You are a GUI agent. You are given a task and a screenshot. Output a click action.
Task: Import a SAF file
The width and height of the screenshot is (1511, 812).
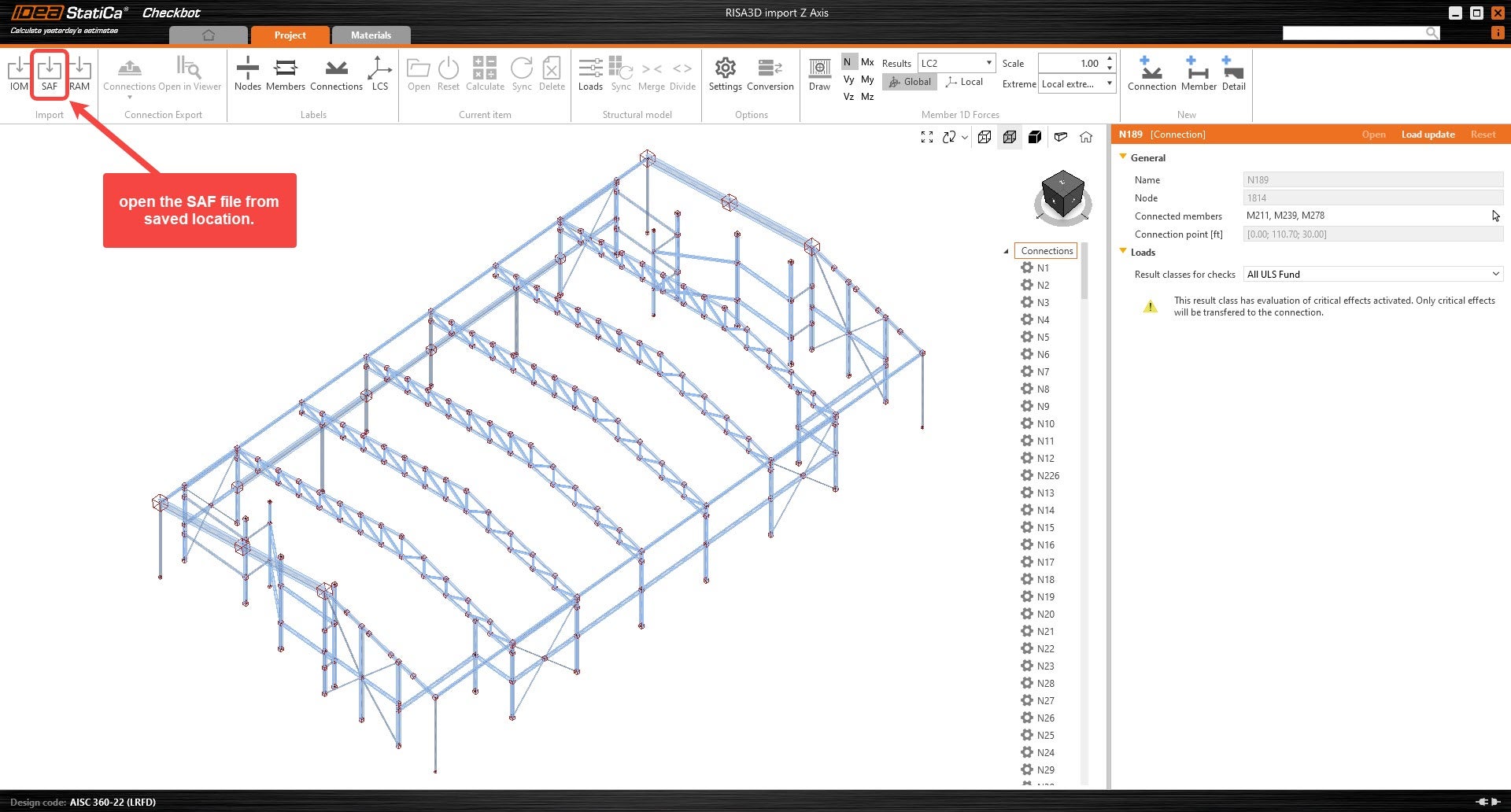(x=50, y=75)
